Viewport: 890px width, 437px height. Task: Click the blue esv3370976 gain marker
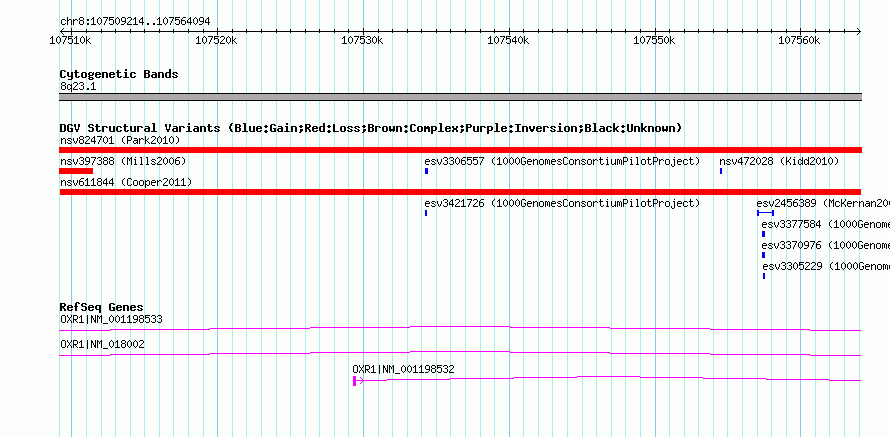[x=763, y=255]
